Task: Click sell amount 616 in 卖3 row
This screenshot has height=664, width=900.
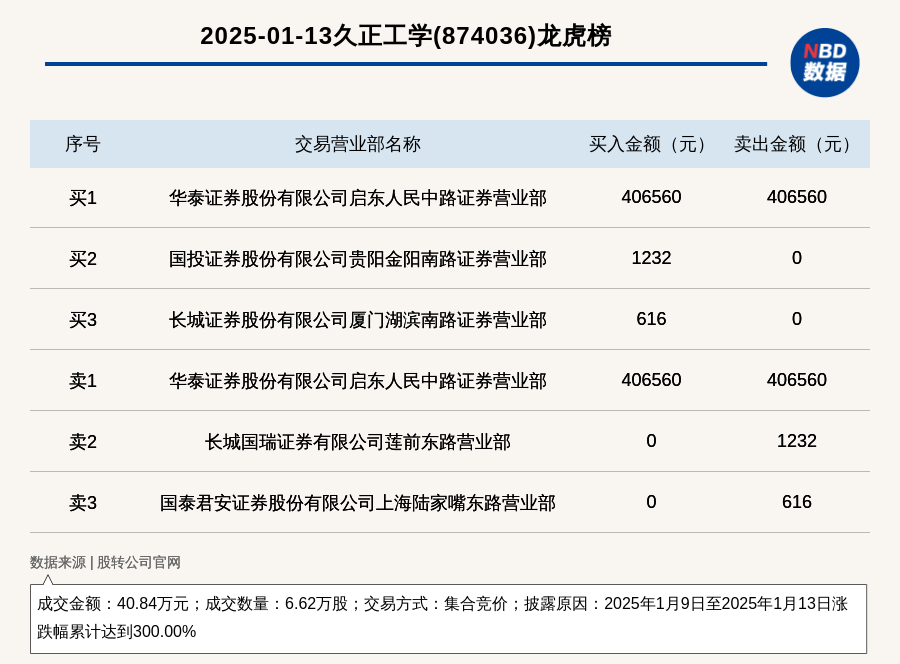Action: [x=796, y=502]
